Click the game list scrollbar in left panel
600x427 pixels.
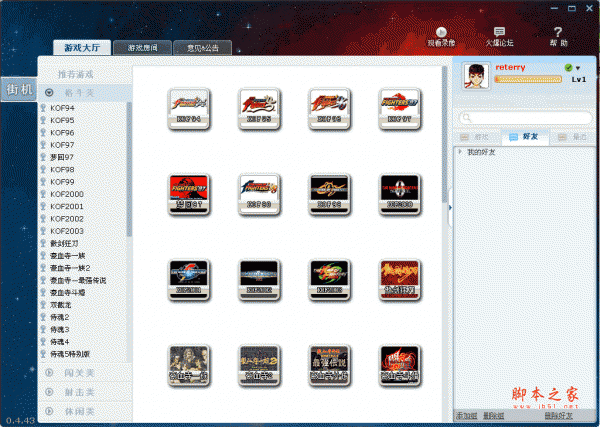[129, 169]
